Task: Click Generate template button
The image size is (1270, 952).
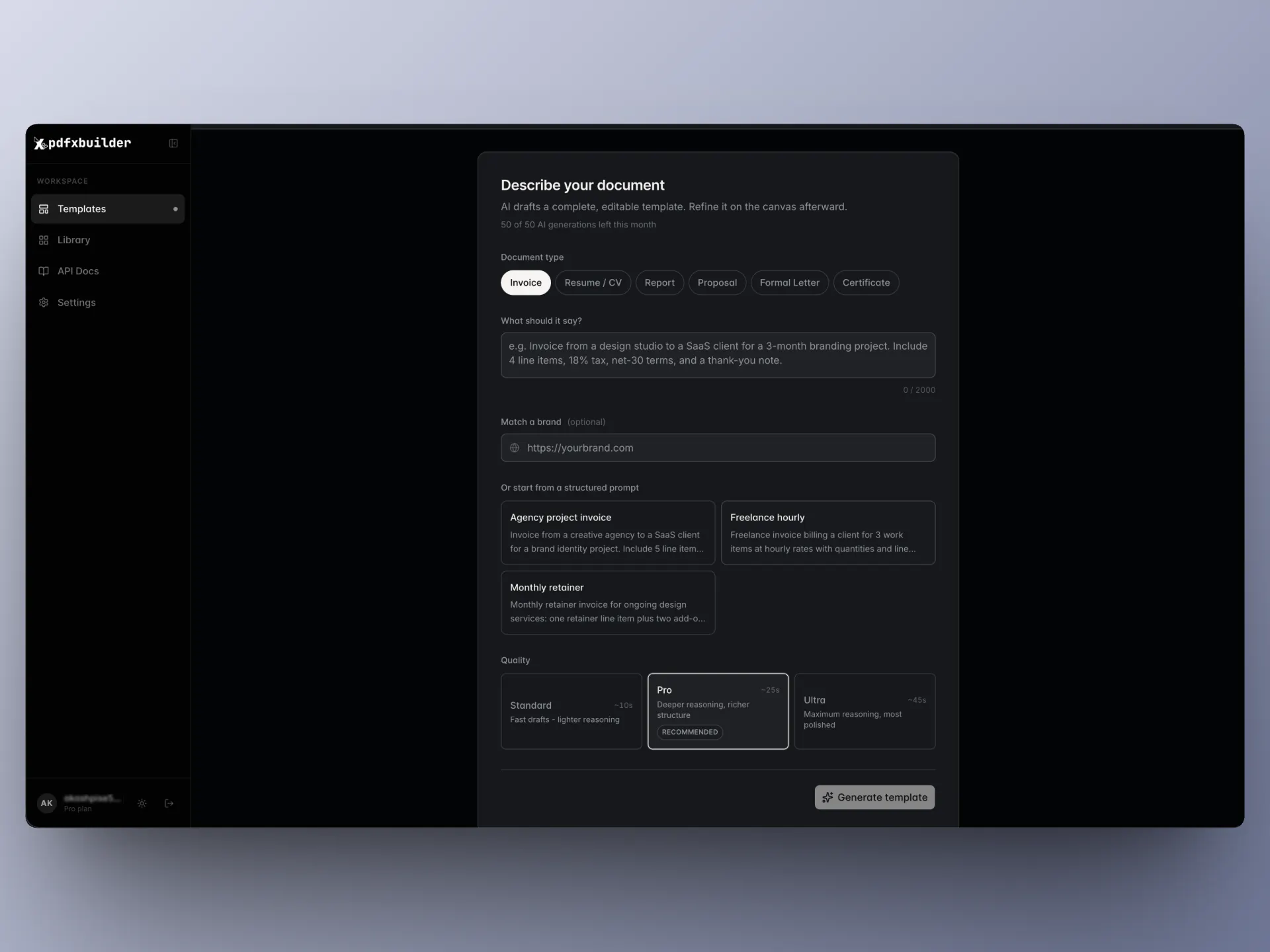Action: coord(874,797)
